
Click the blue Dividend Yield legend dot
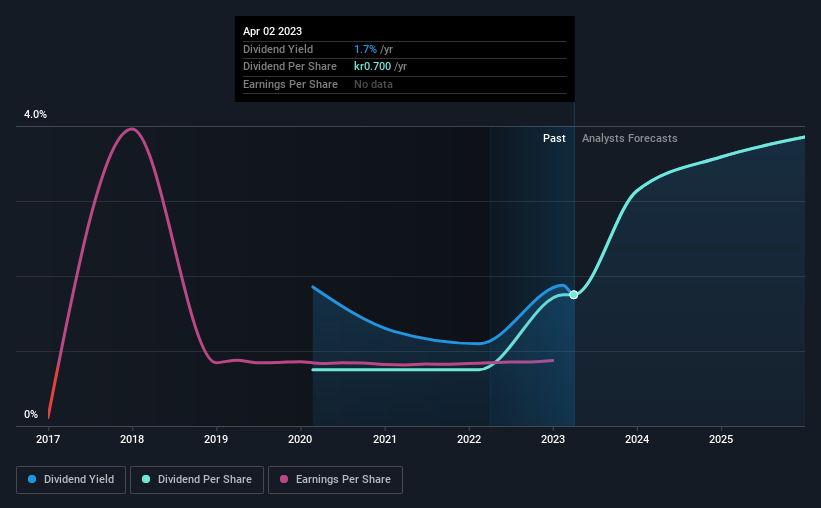32,479
